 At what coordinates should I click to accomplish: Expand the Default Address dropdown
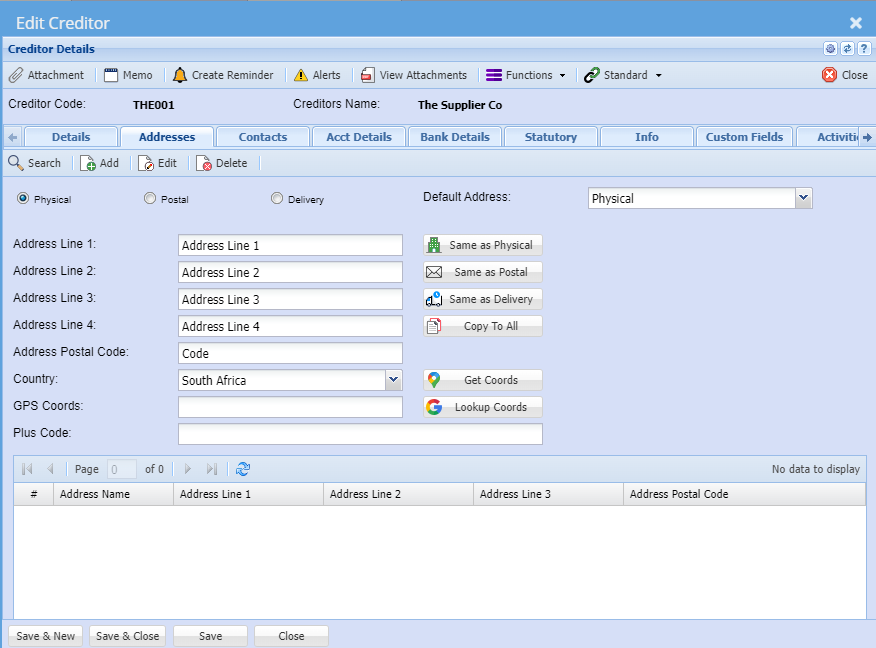[803, 198]
